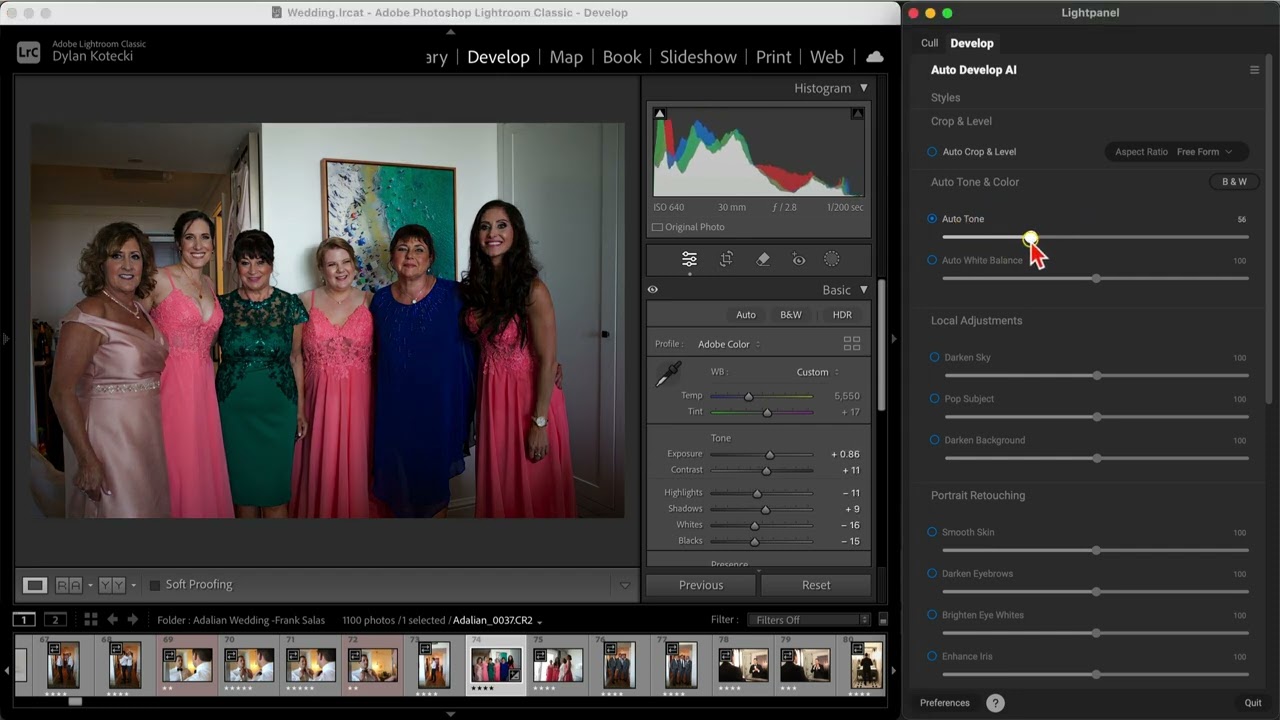Image resolution: width=1280 pixels, height=720 pixels.
Task: Collapse the top module picker panel arrow
Action: [x=450, y=32]
